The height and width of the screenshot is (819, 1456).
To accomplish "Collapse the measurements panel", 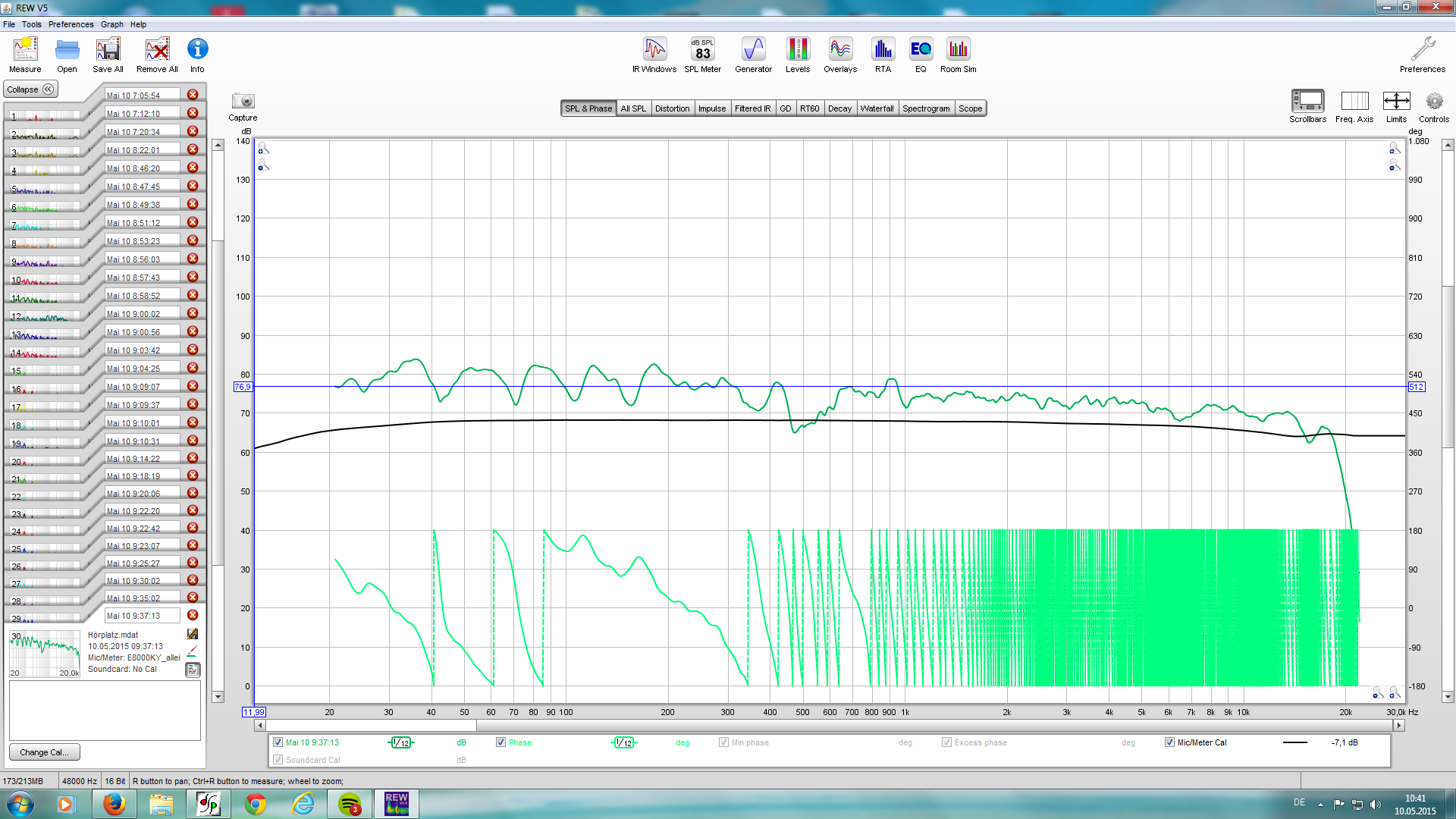I will (x=30, y=89).
